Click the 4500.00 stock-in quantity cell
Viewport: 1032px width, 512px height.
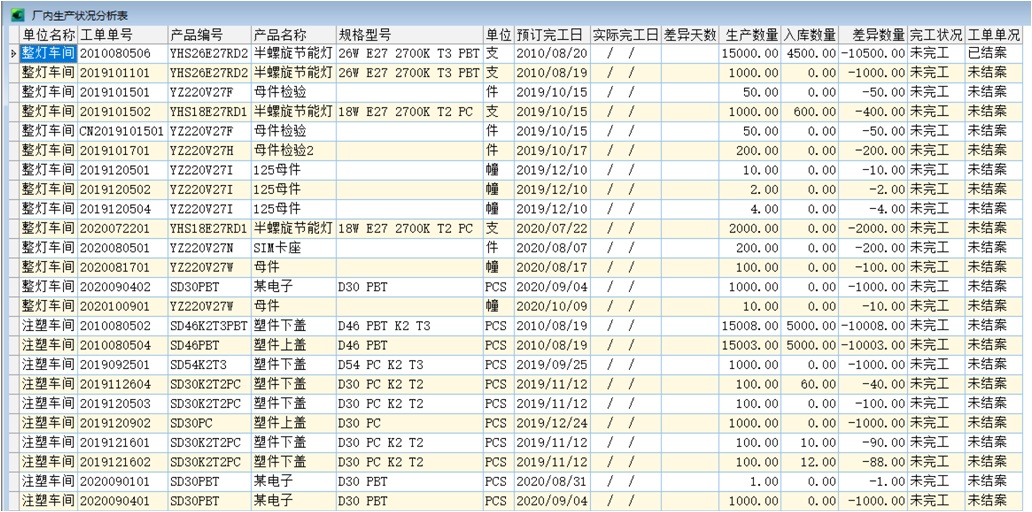pyautogui.click(x=810, y=53)
